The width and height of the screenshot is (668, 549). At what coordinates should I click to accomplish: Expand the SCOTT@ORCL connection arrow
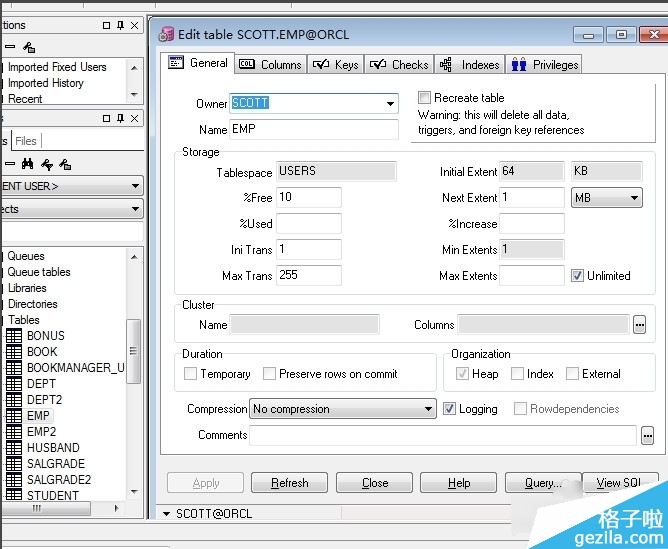click(167, 514)
